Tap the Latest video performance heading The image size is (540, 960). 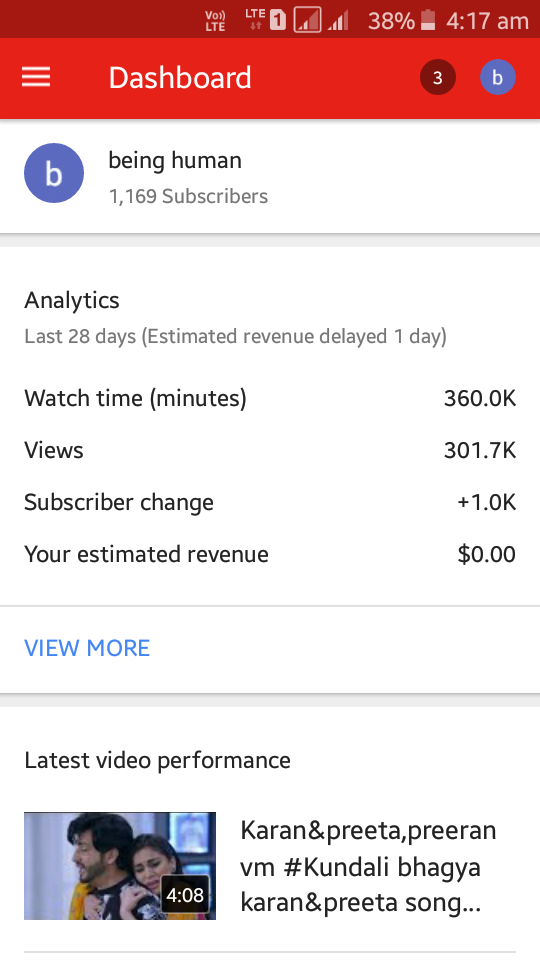pos(157,760)
